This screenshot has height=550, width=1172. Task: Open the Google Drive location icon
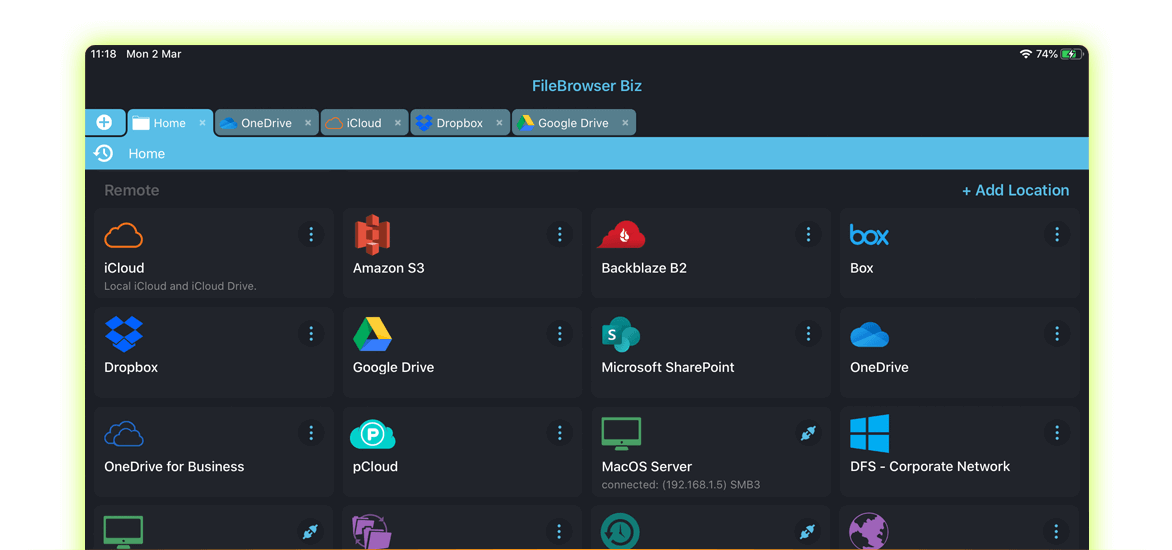pyautogui.click(x=372, y=334)
